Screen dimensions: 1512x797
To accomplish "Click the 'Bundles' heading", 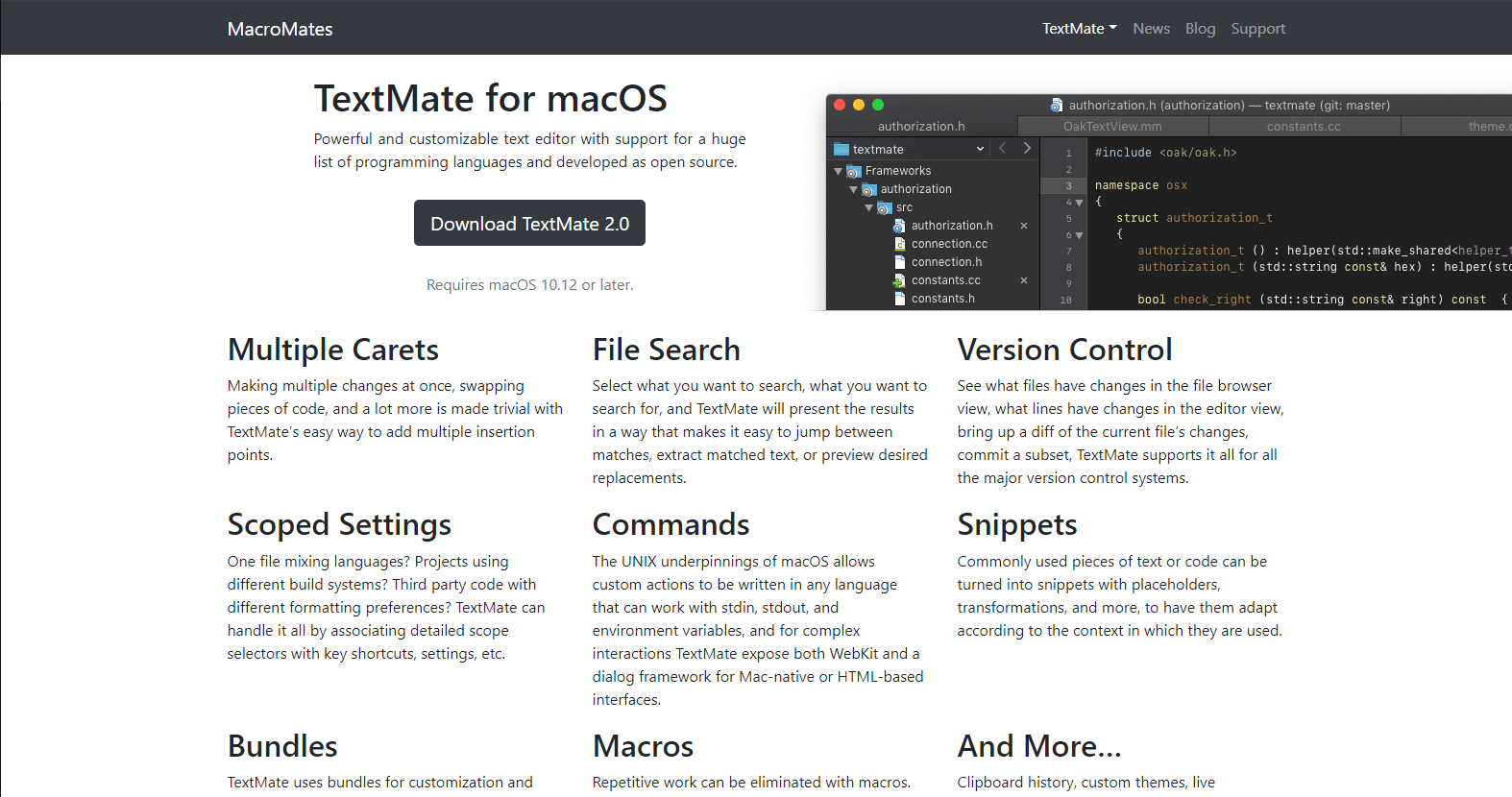I will pyautogui.click(x=282, y=746).
